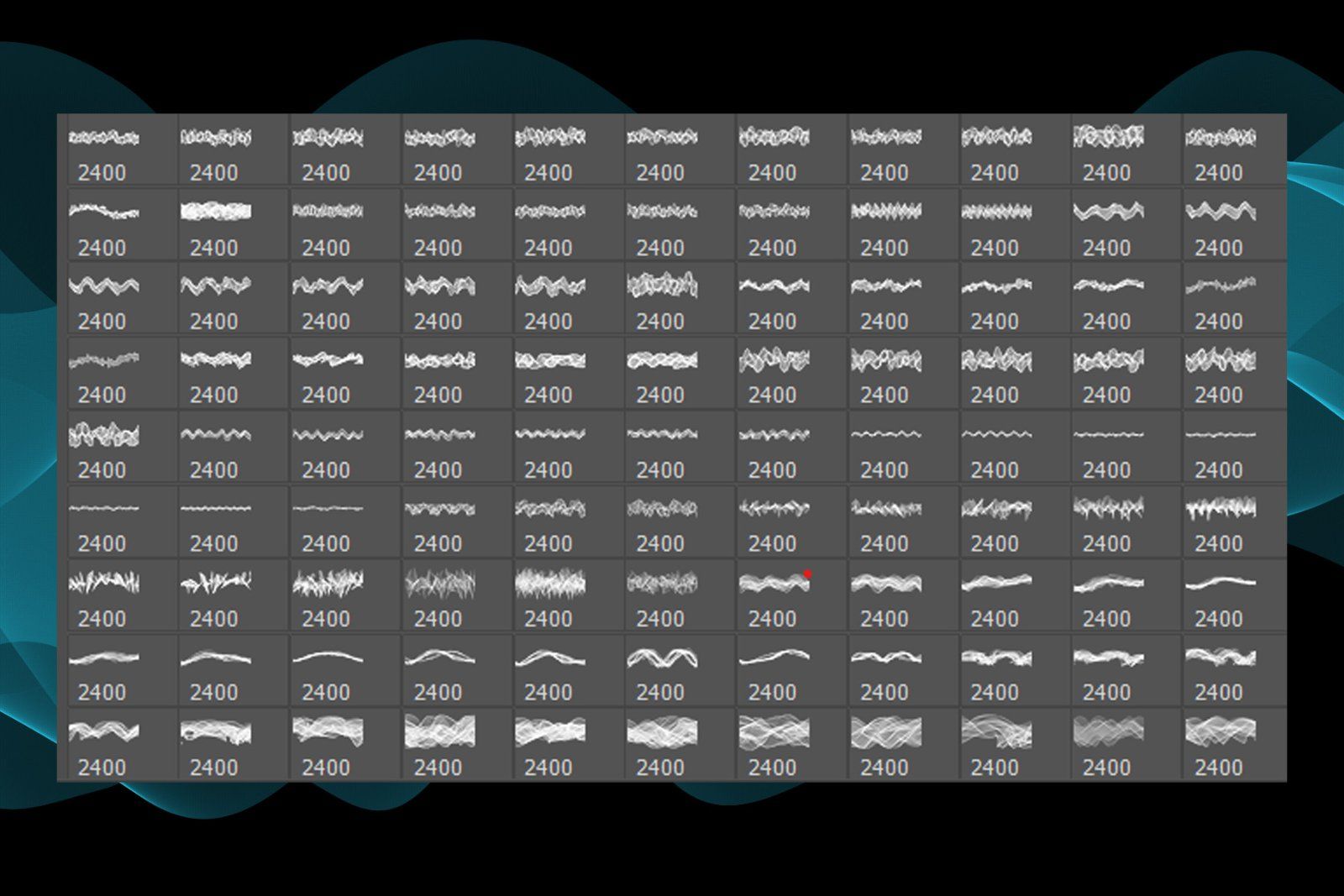The width and height of the screenshot is (1344, 896).
Task: Select the large zigzag wave brush at row three start
Action: pos(122,286)
